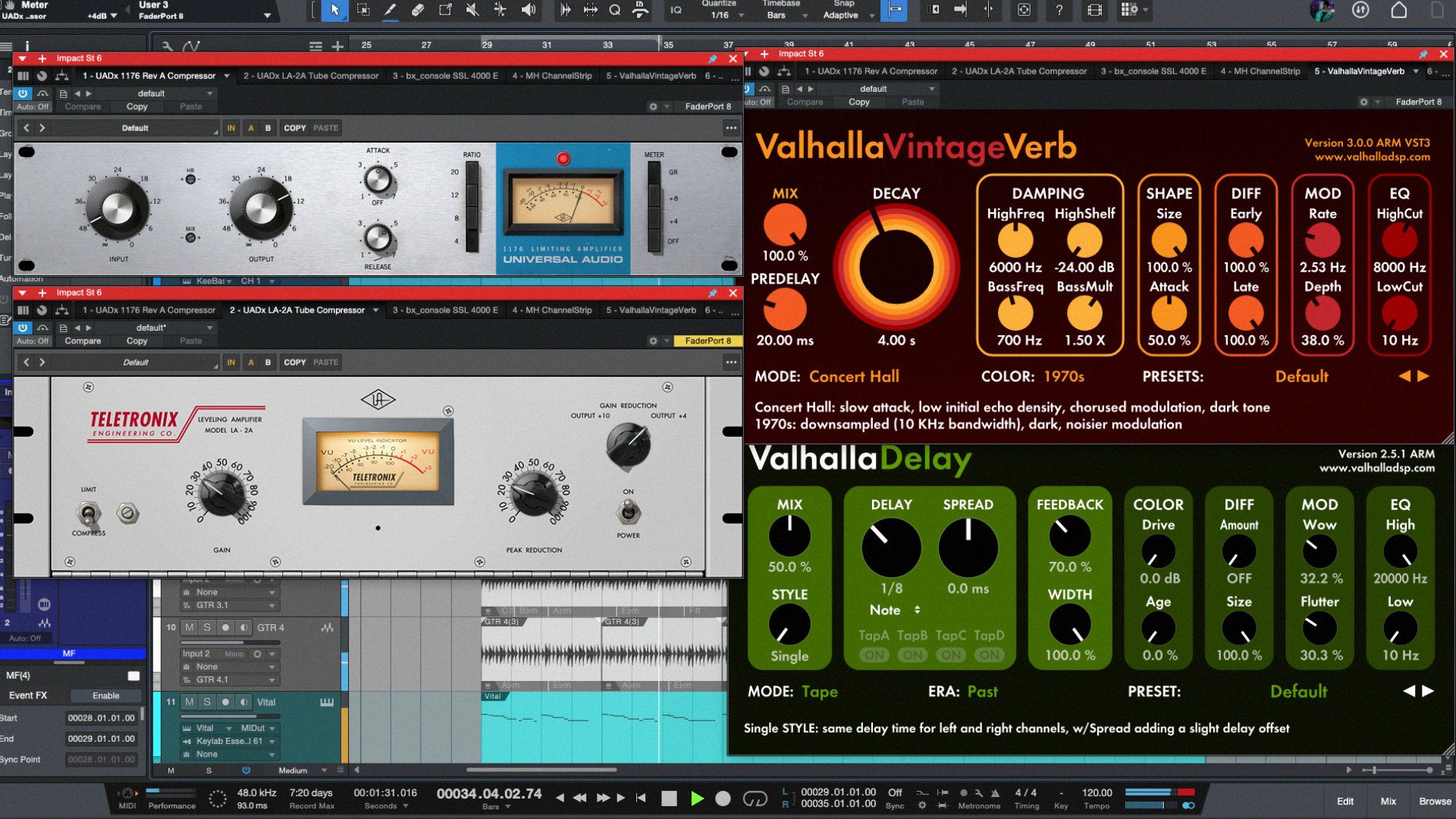Adjust the ValhallaVintageVerb DECAY knob

pyautogui.click(x=896, y=267)
